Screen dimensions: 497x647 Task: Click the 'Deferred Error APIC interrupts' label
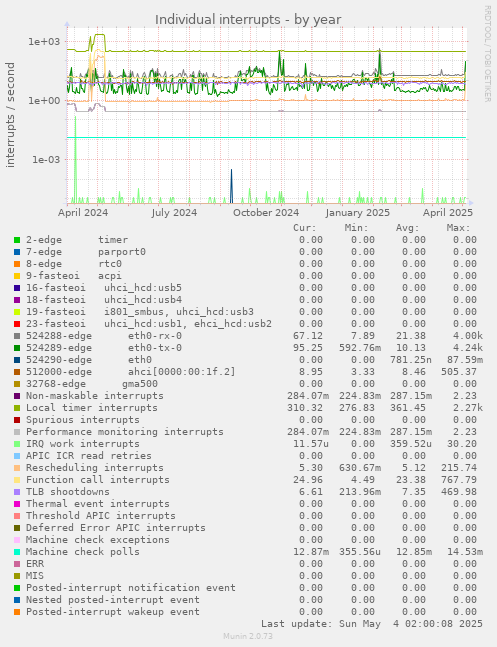[x=116, y=527]
